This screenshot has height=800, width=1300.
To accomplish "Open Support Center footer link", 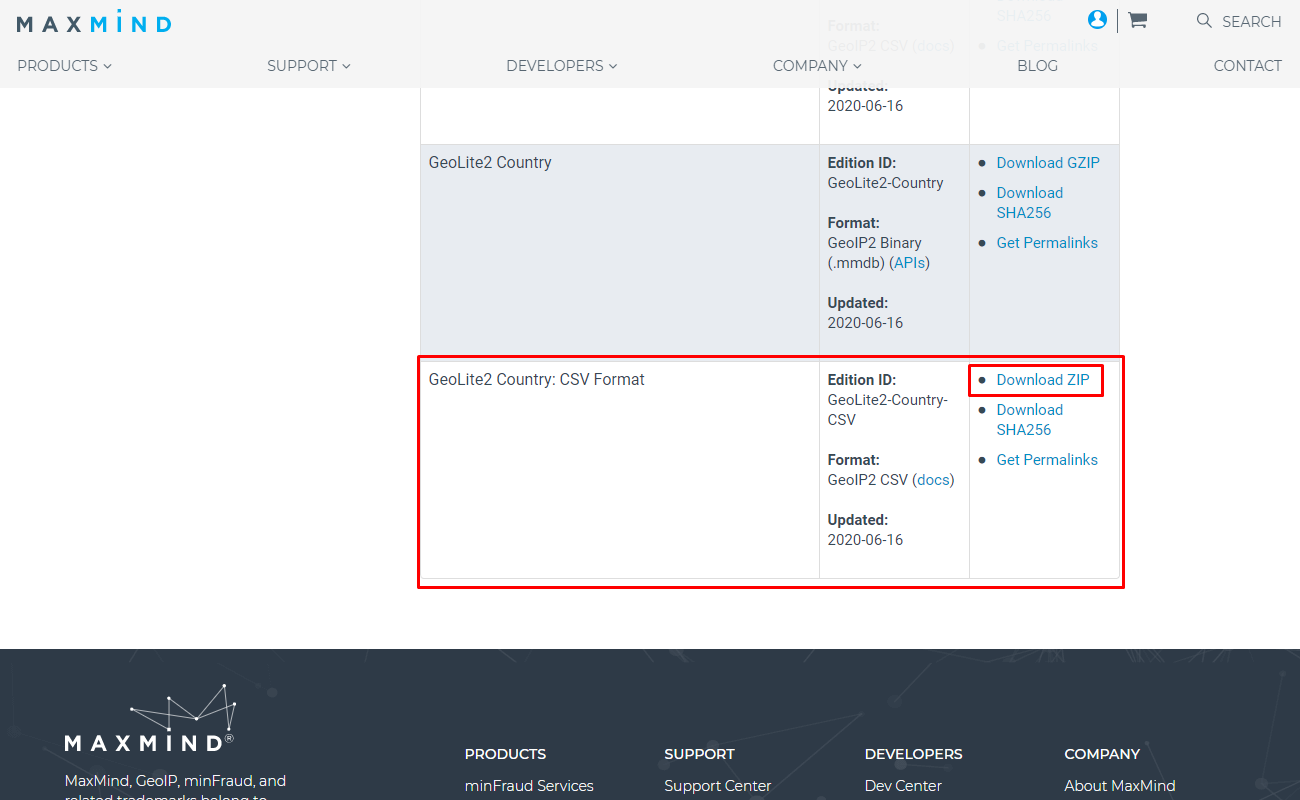I will [x=718, y=786].
